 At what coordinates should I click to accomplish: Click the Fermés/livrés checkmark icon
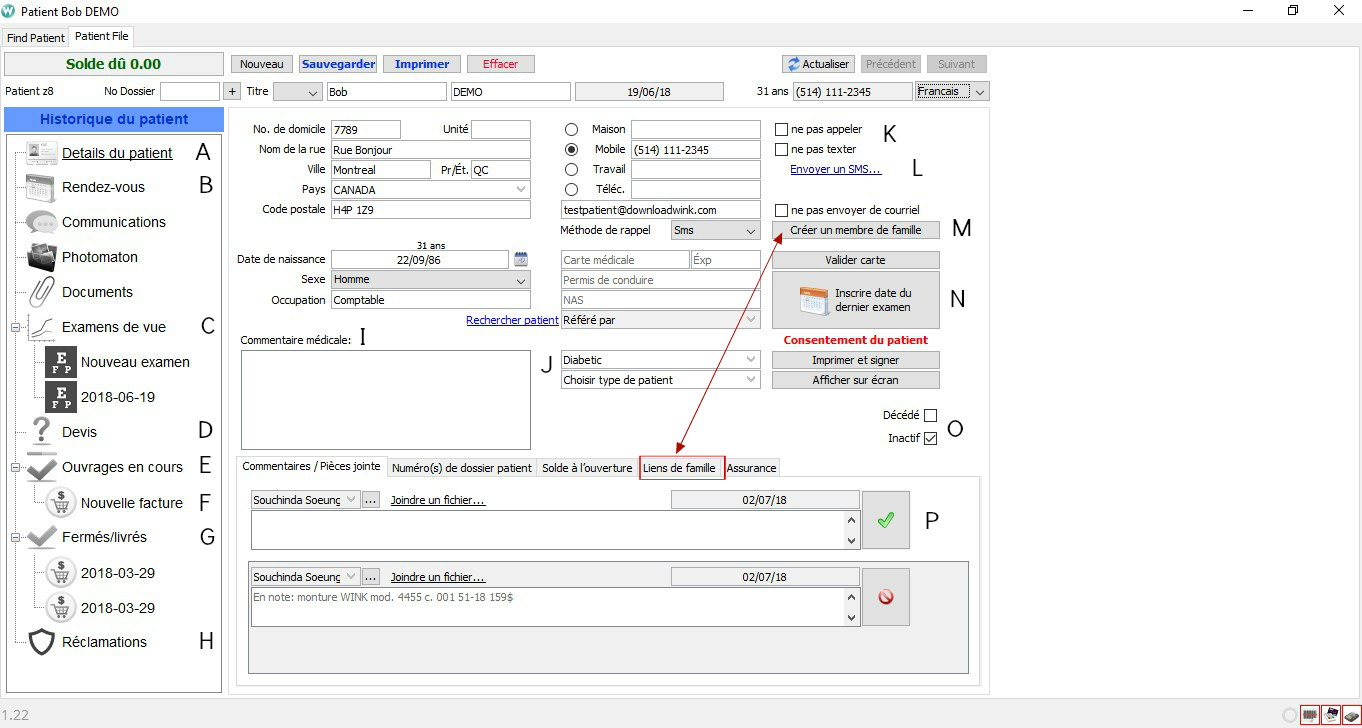(x=42, y=537)
